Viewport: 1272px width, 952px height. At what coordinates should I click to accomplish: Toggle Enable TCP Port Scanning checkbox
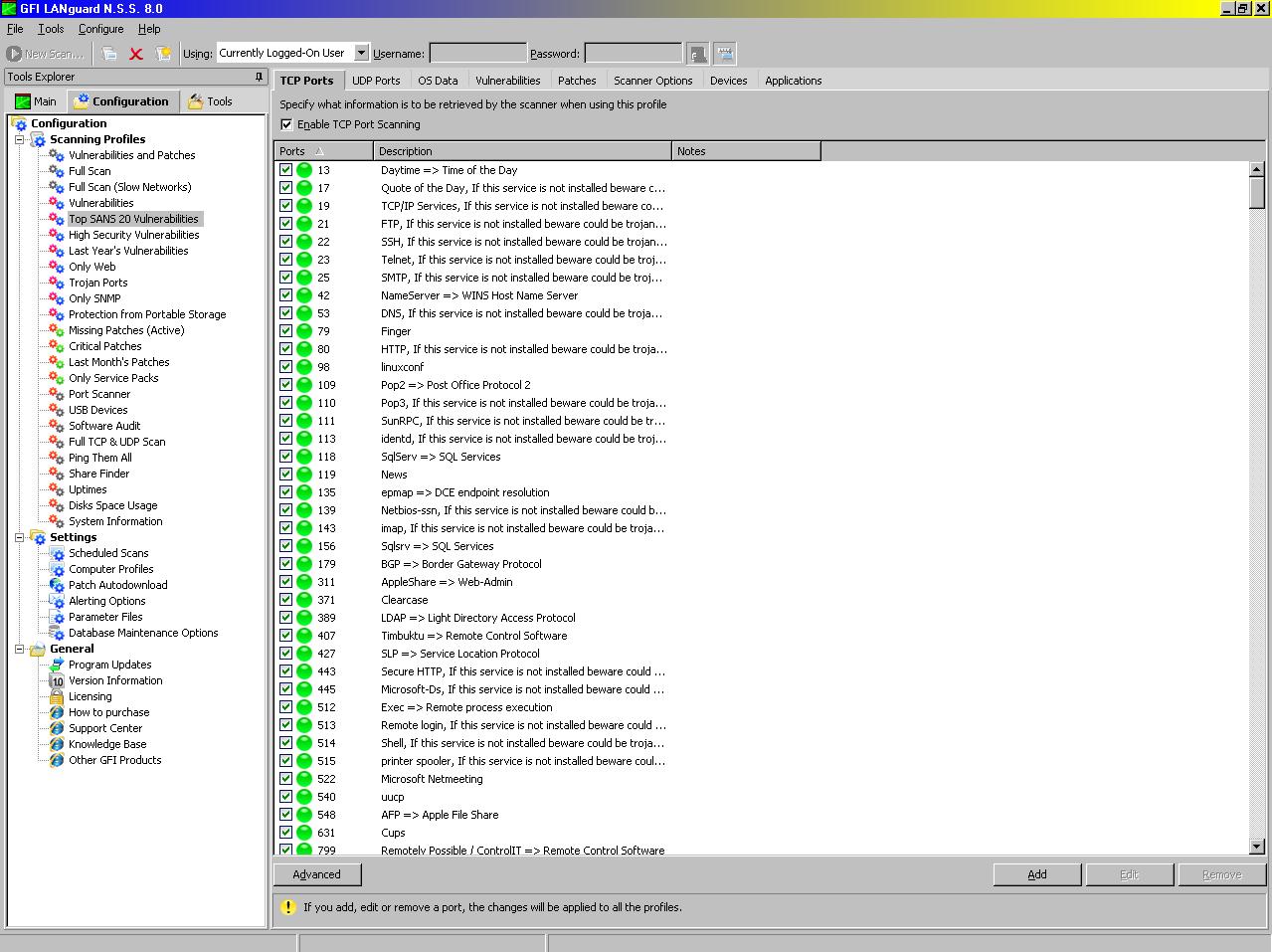[286, 124]
